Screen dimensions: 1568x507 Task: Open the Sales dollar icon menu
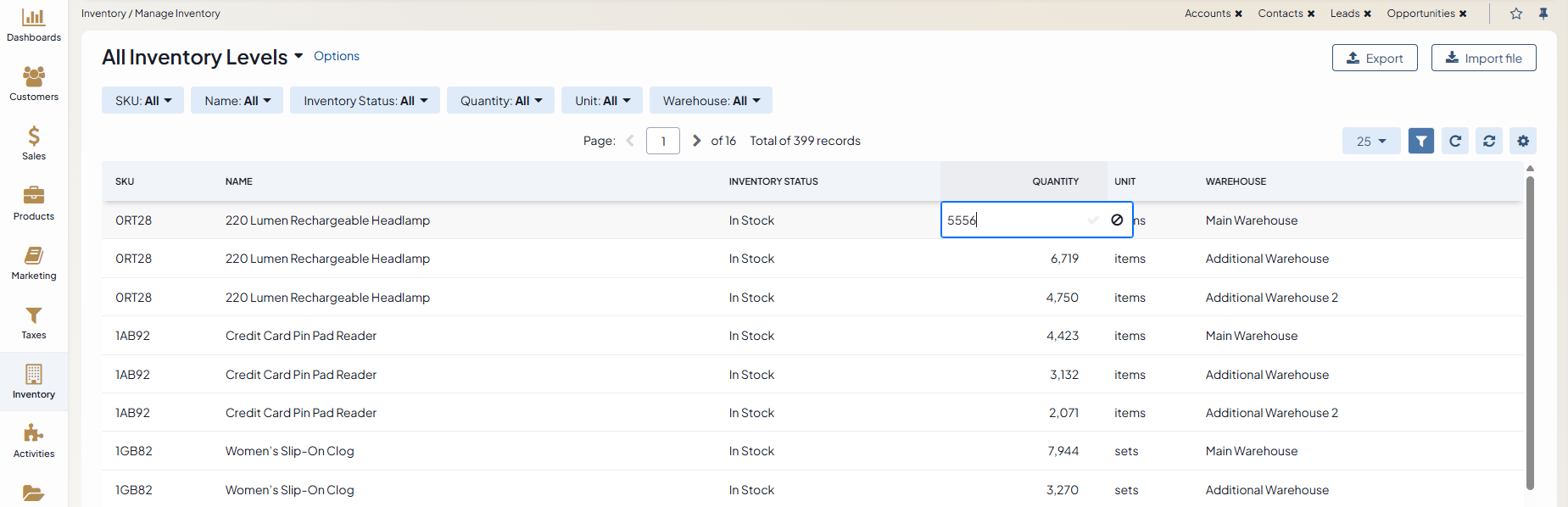point(34,143)
